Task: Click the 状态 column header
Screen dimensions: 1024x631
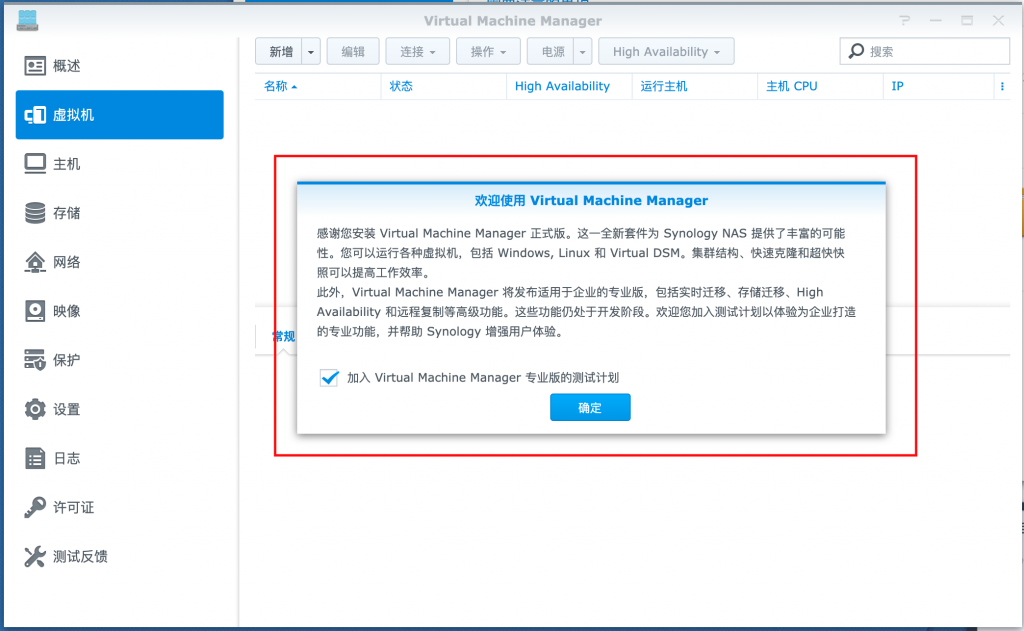Action: pyautogui.click(x=443, y=86)
